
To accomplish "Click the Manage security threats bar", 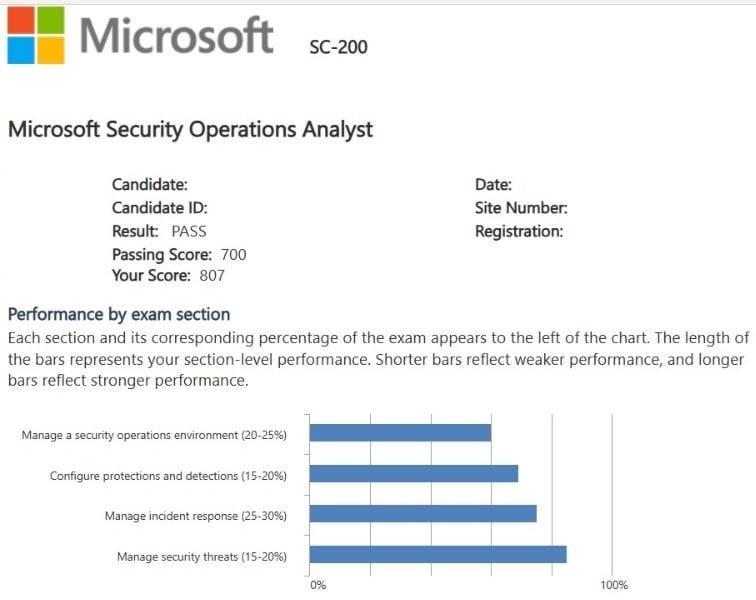I will tap(438, 554).
